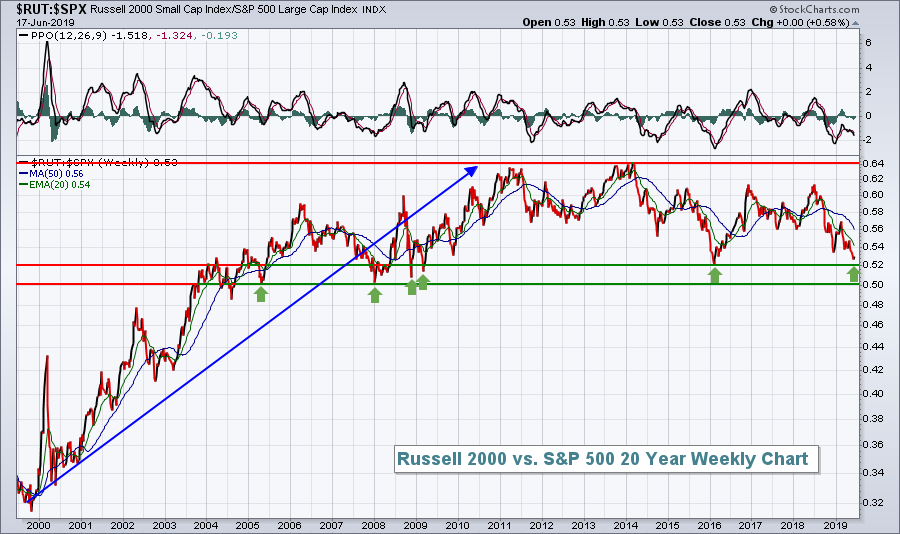Click the 2009 year label on the time axis
Screen dimensions: 900x534
tap(416, 525)
